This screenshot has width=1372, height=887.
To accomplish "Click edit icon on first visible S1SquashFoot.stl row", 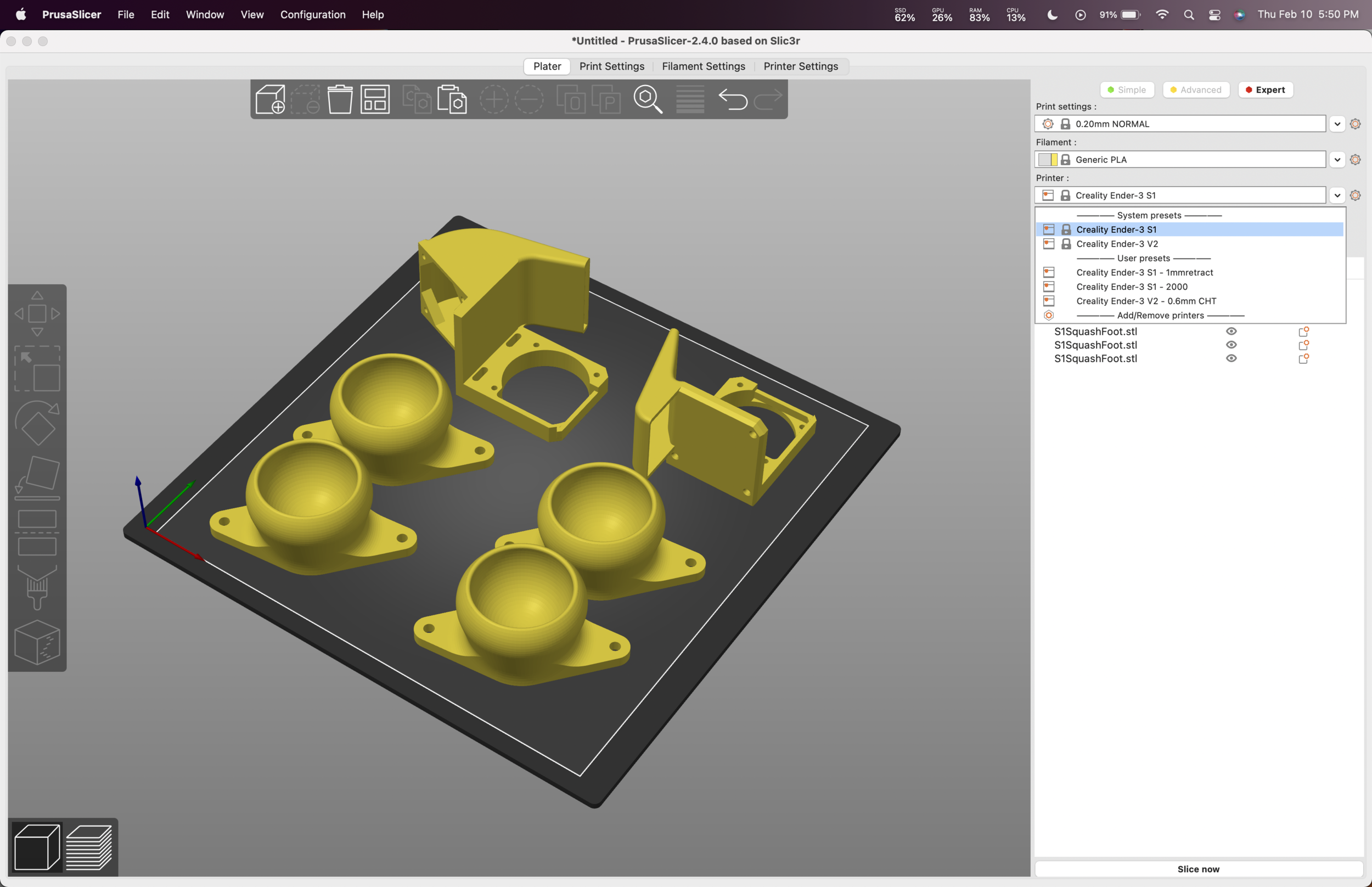I will click(x=1303, y=331).
